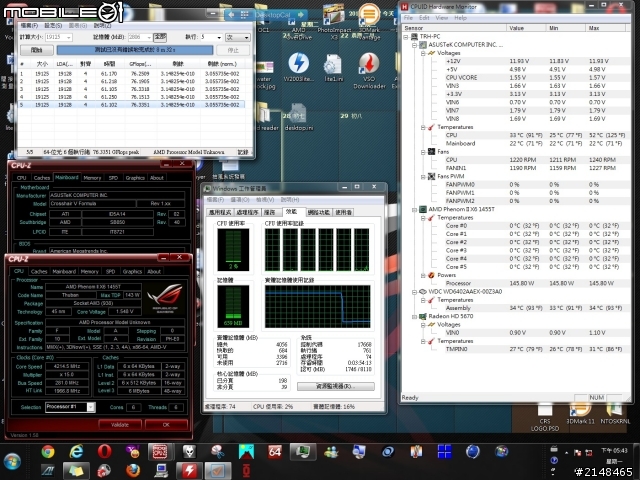Open CRS LOGO.PSD desktop file

[x=545, y=418]
